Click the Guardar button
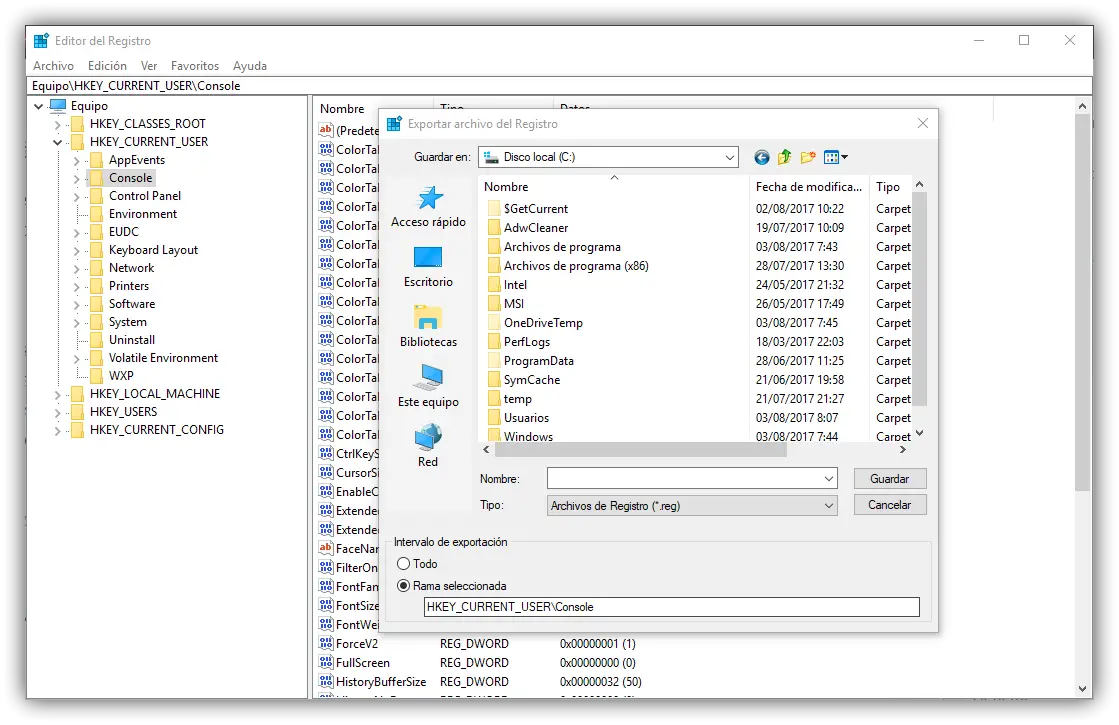The width and height of the screenshot is (1119, 725). tap(890, 479)
